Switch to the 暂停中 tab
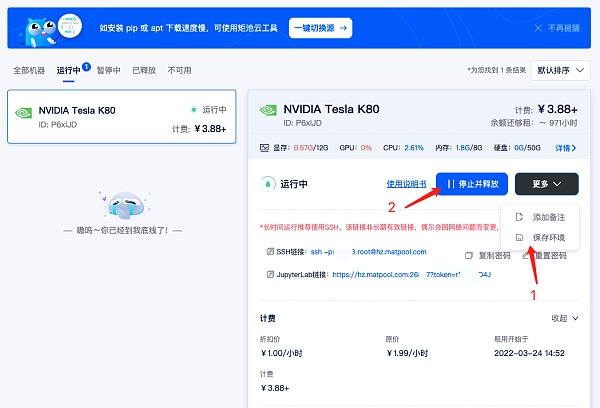Screen dimensions: 600x408 pos(106,71)
